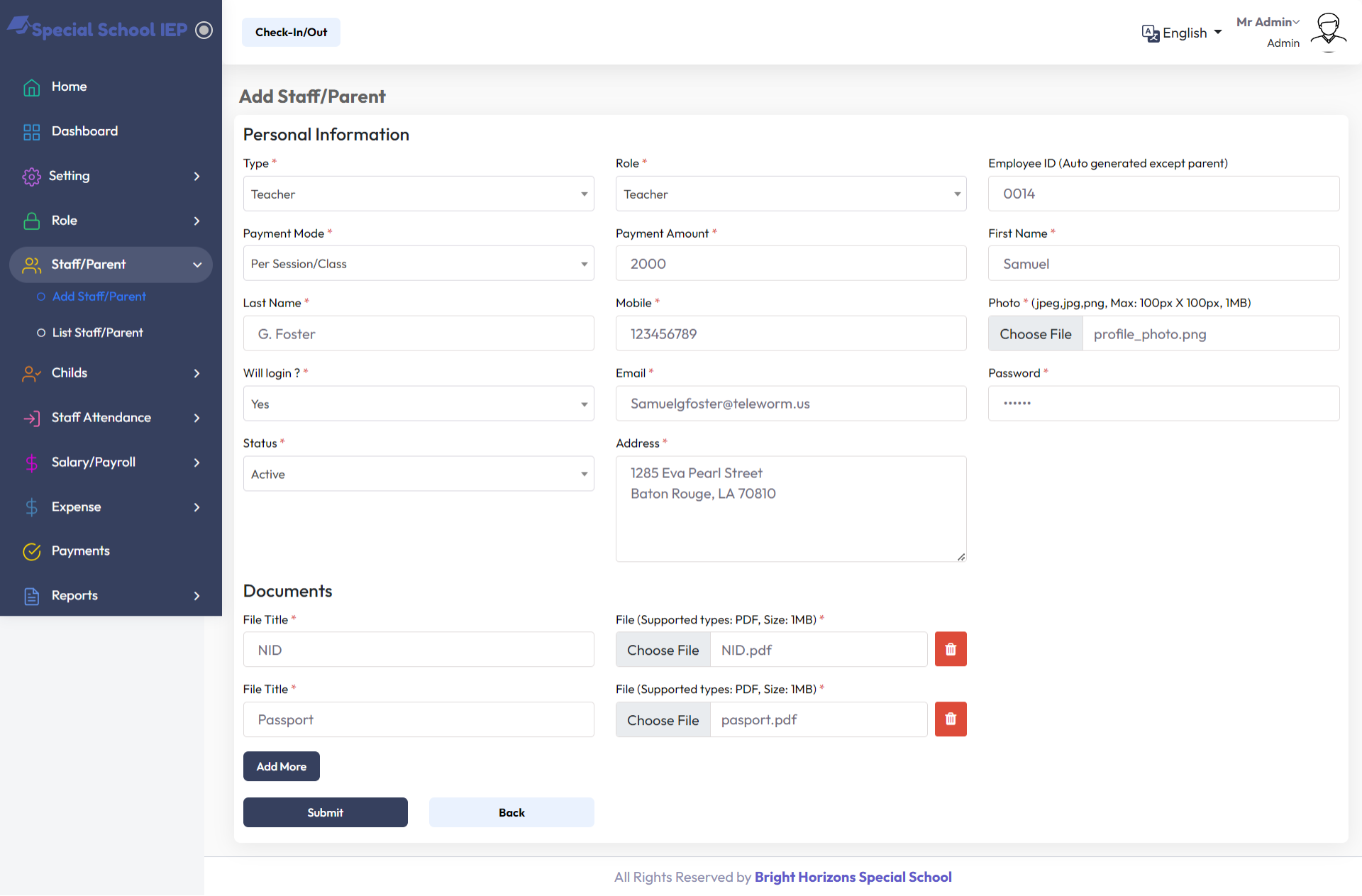Click the Submit button
This screenshot has width=1362, height=896.
(x=325, y=812)
